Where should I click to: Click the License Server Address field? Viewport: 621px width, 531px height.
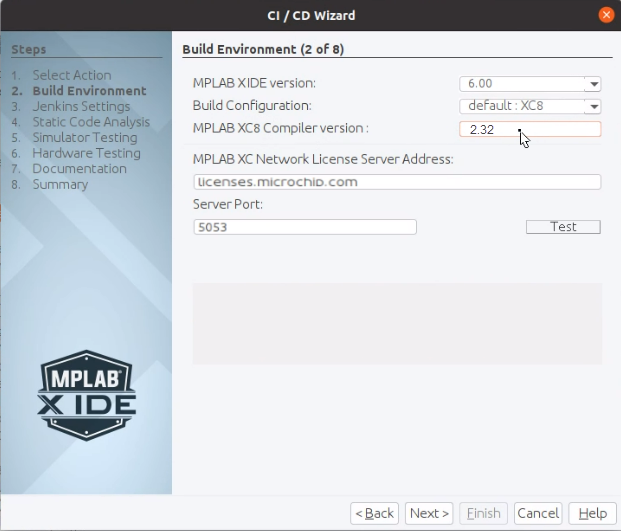point(397,182)
